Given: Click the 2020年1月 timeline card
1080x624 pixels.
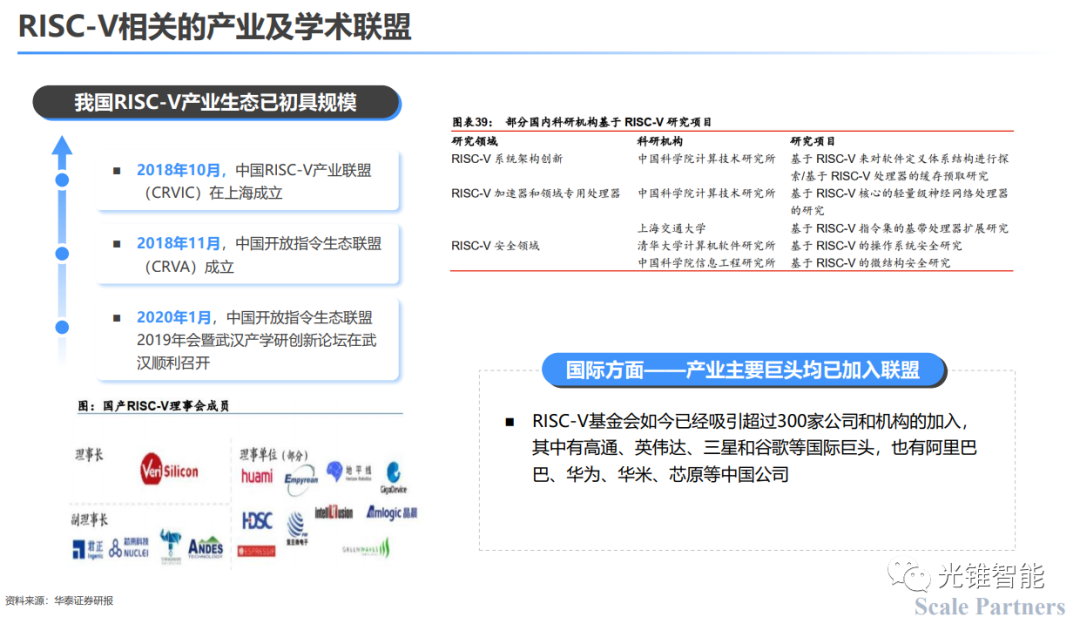Looking at the screenshot, I should click(x=250, y=340).
